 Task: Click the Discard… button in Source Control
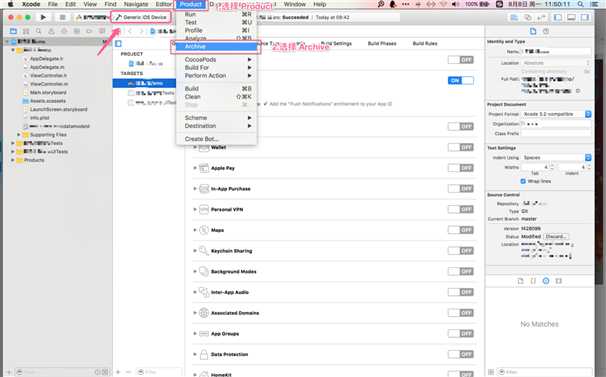(x=556, y=236)
